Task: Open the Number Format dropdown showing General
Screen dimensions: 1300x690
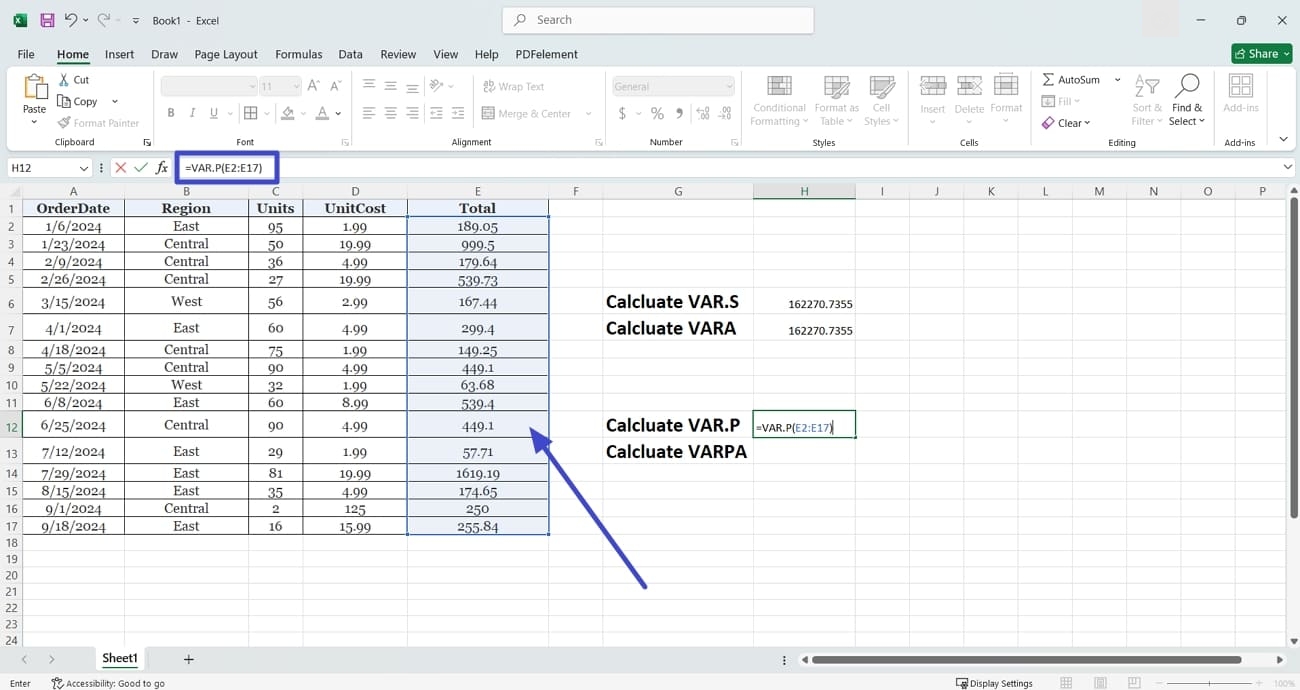Action: (x=672, y=85)
